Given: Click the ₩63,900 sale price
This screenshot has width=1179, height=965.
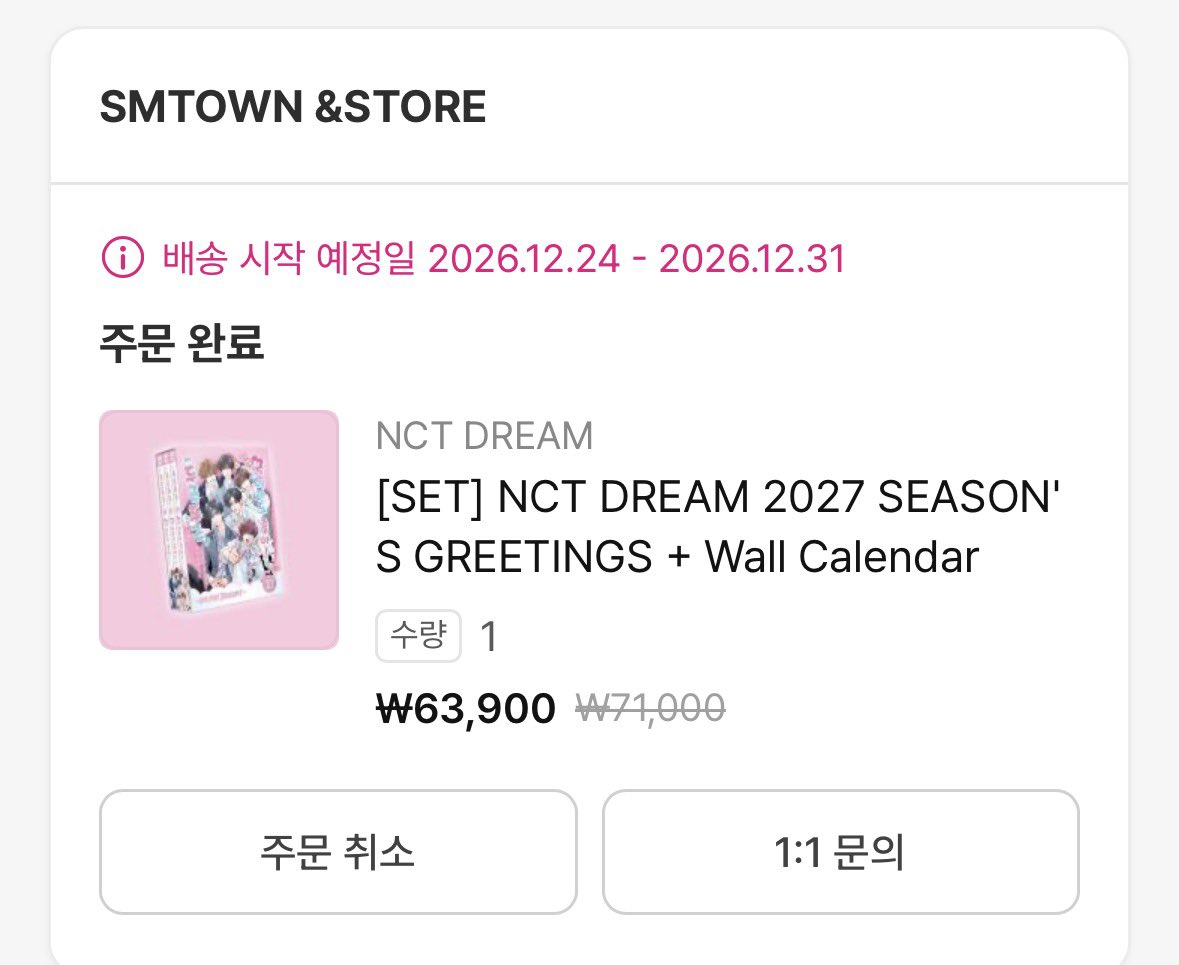Looking at the screenshot, I should click(465, 709).
